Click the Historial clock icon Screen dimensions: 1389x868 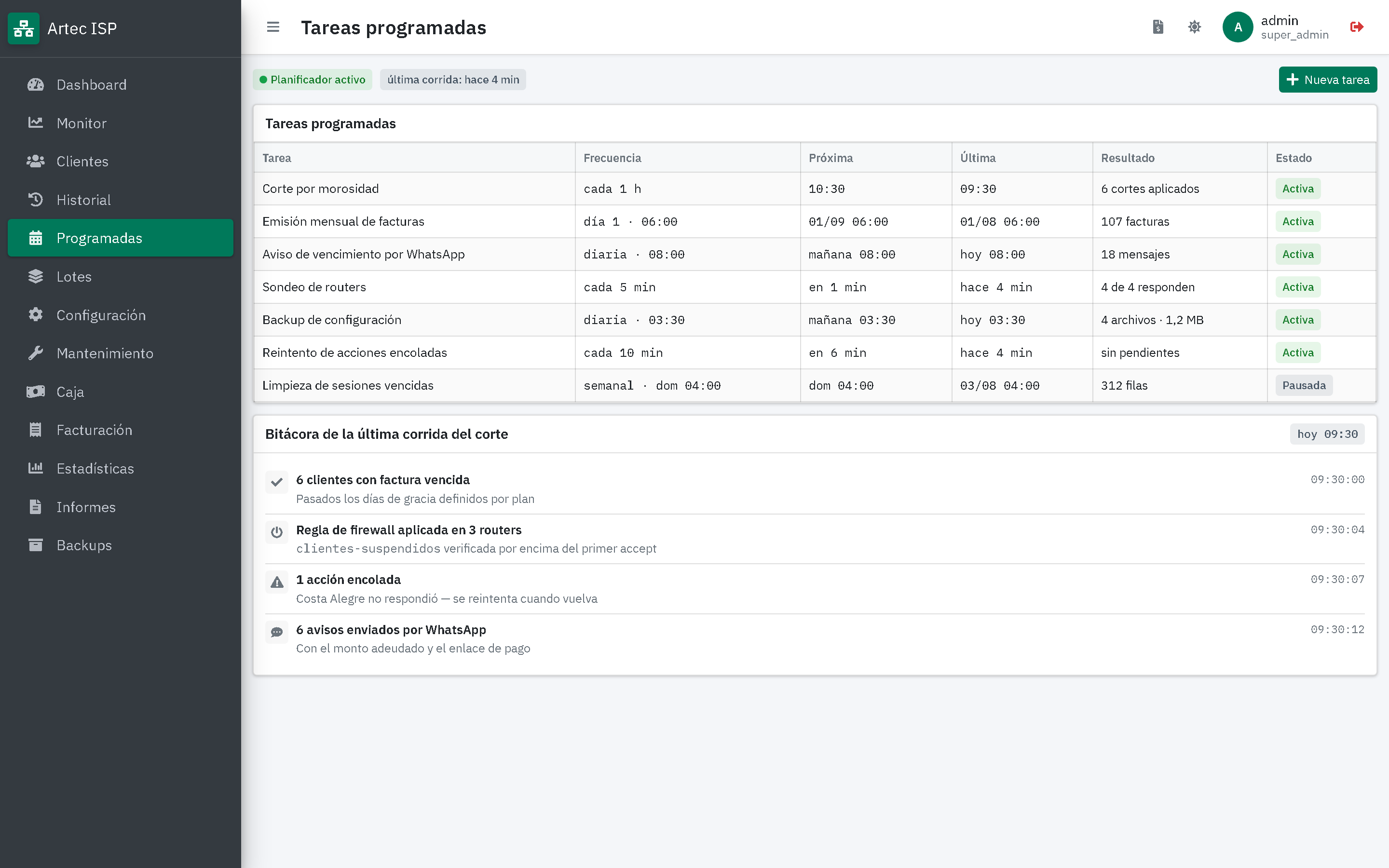click(36, 200)
